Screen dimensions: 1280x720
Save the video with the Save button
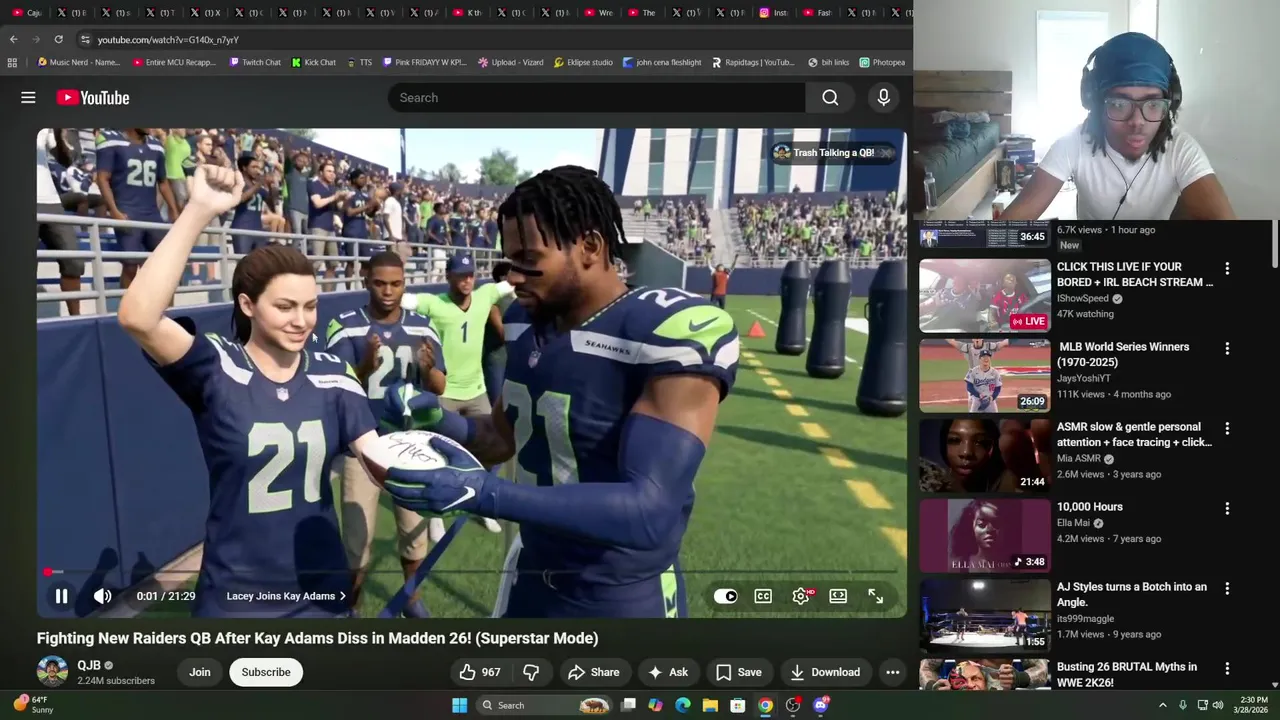(739, 672)
